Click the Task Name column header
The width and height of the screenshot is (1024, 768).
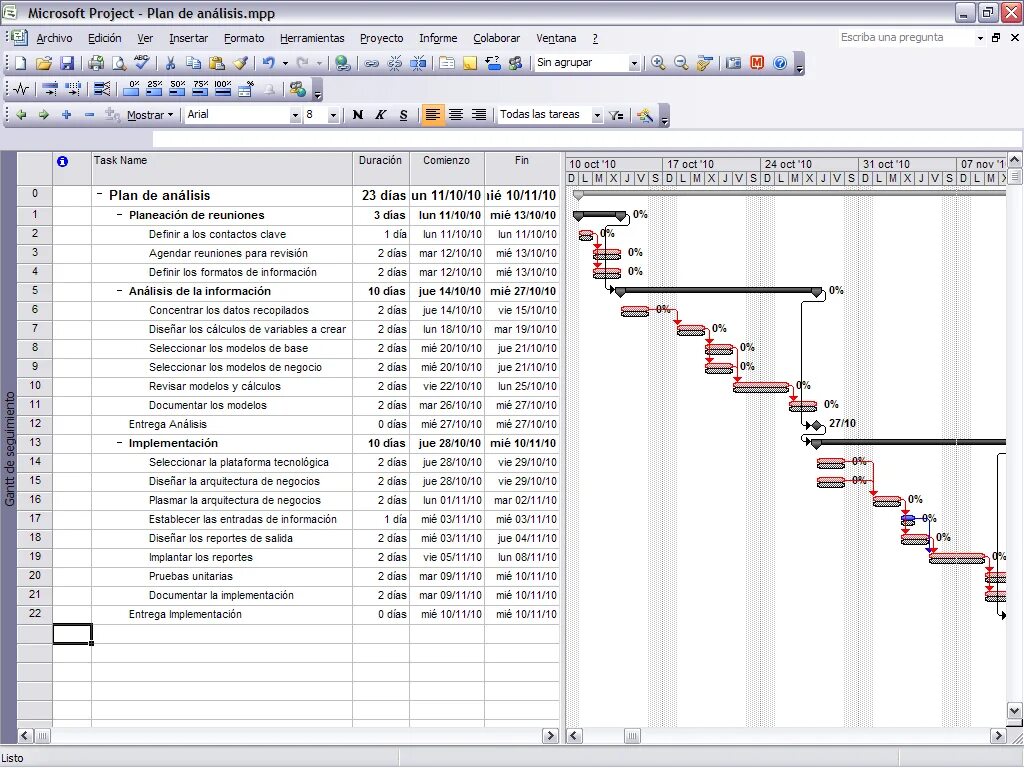[222, 168]
